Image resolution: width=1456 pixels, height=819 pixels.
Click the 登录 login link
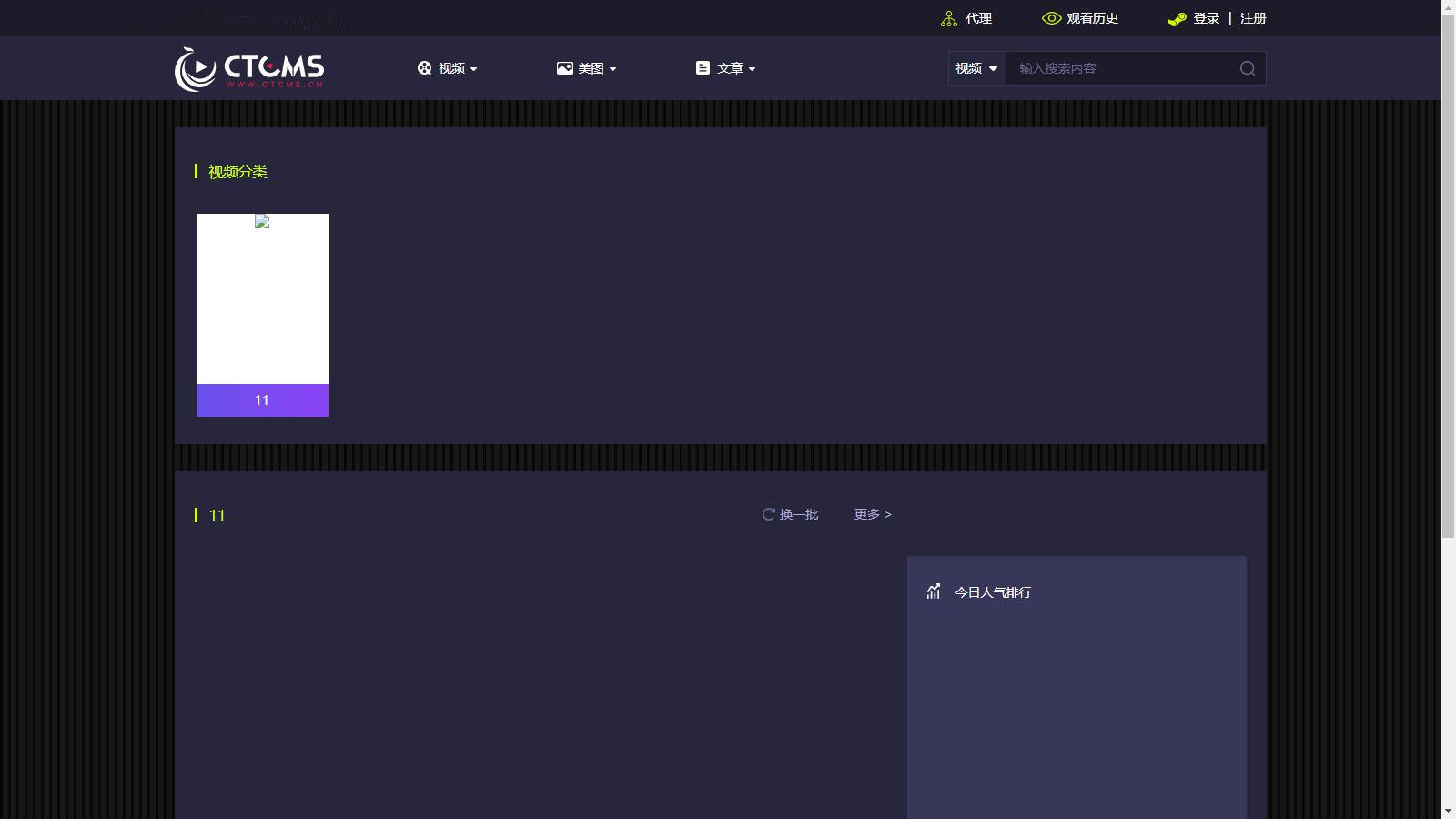pyautogui.click(x=1207, y=18)
